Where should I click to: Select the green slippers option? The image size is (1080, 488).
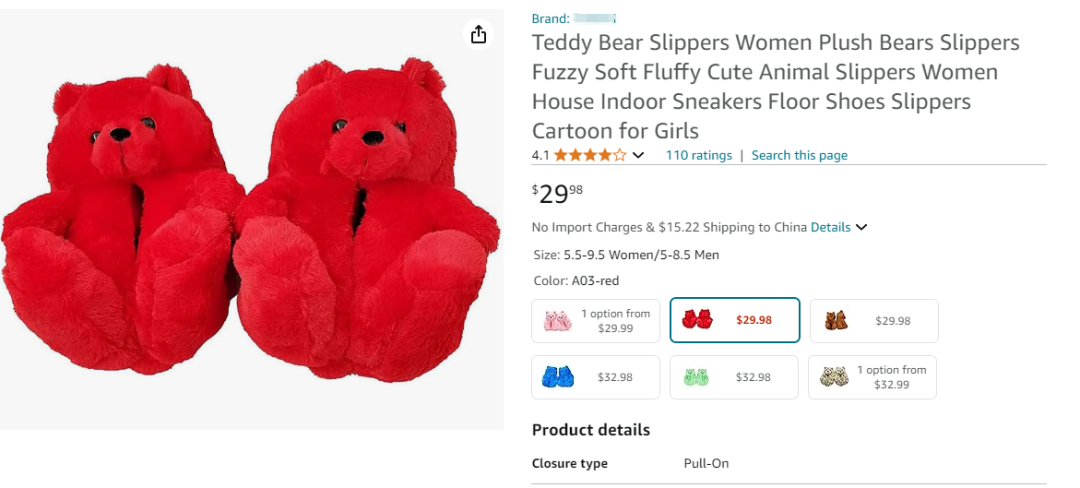pyautogui.click(x=734, y=377)
